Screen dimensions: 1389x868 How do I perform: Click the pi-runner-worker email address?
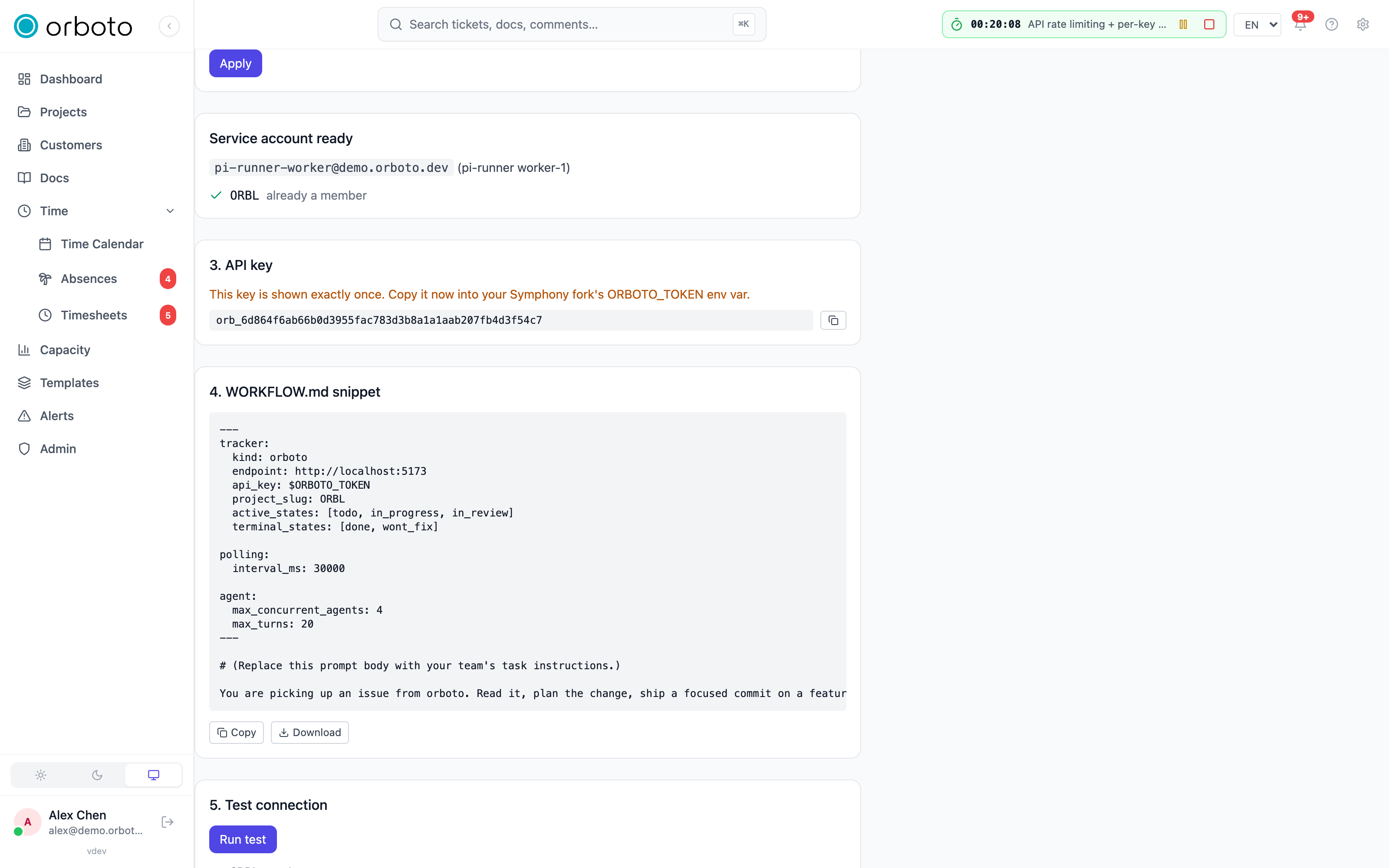tap(331, 168)
